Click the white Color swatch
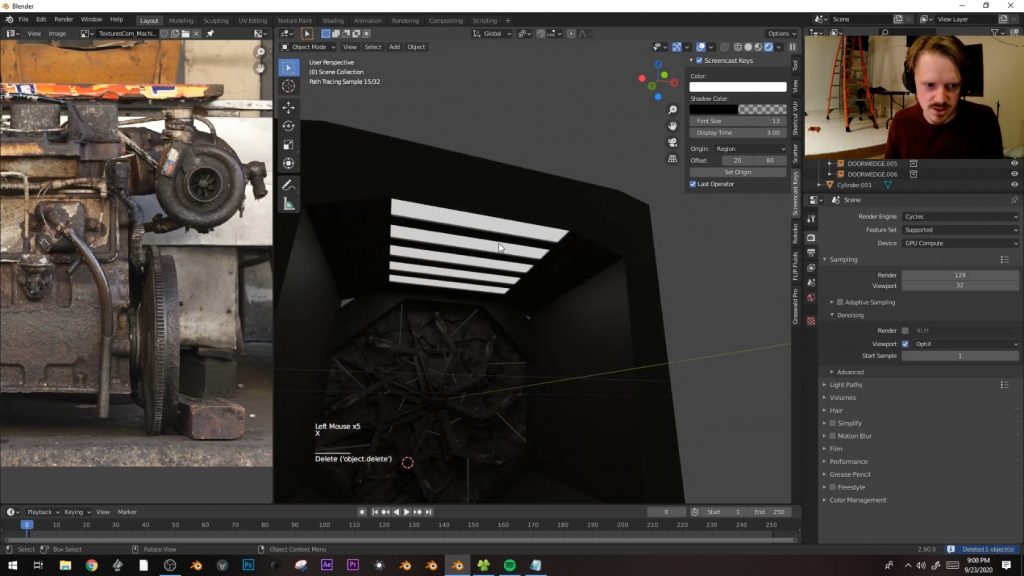This screenshot has height=576, width=1024. click(738, 87)
